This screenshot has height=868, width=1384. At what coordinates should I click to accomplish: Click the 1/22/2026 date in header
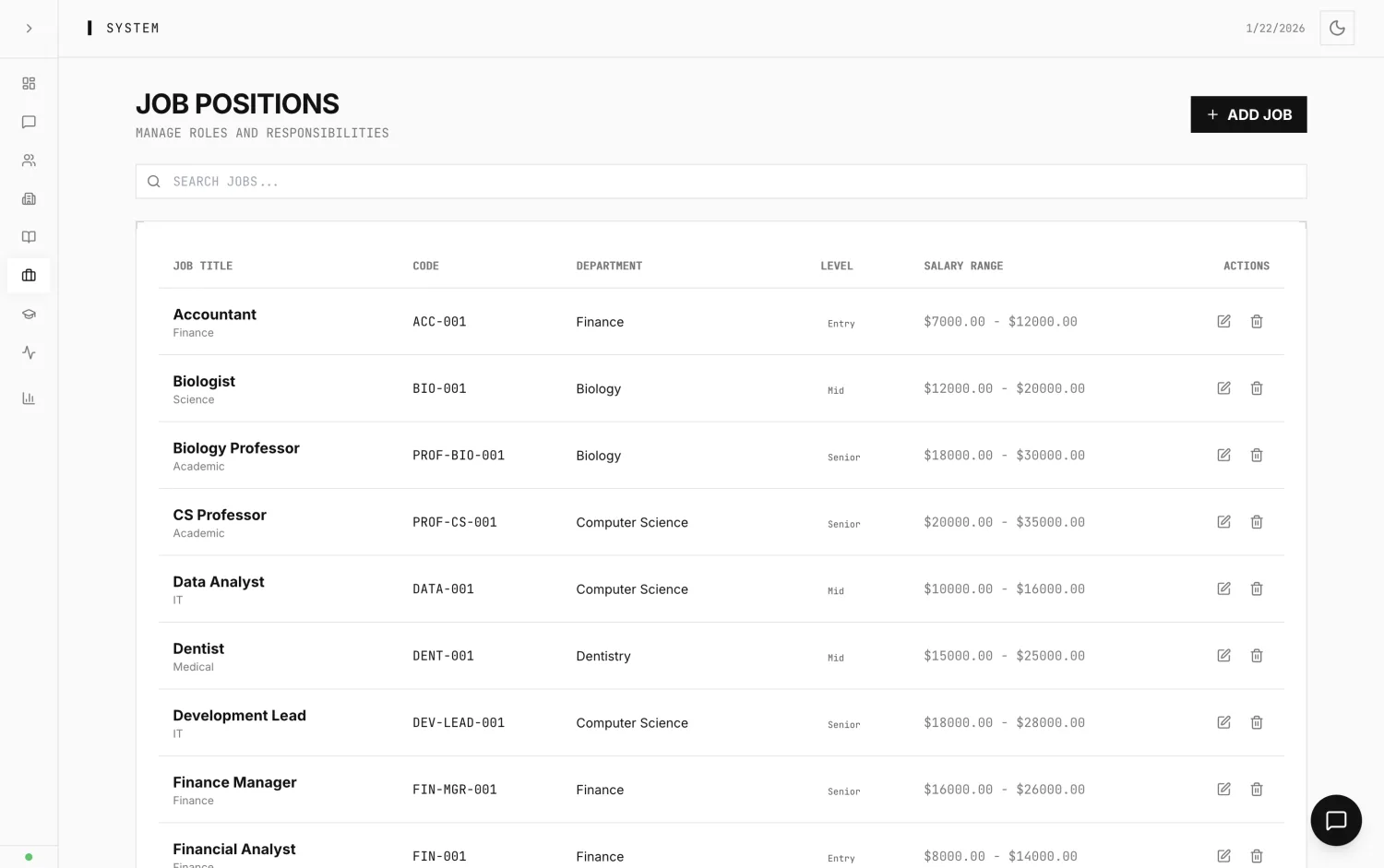[1275, 29]
